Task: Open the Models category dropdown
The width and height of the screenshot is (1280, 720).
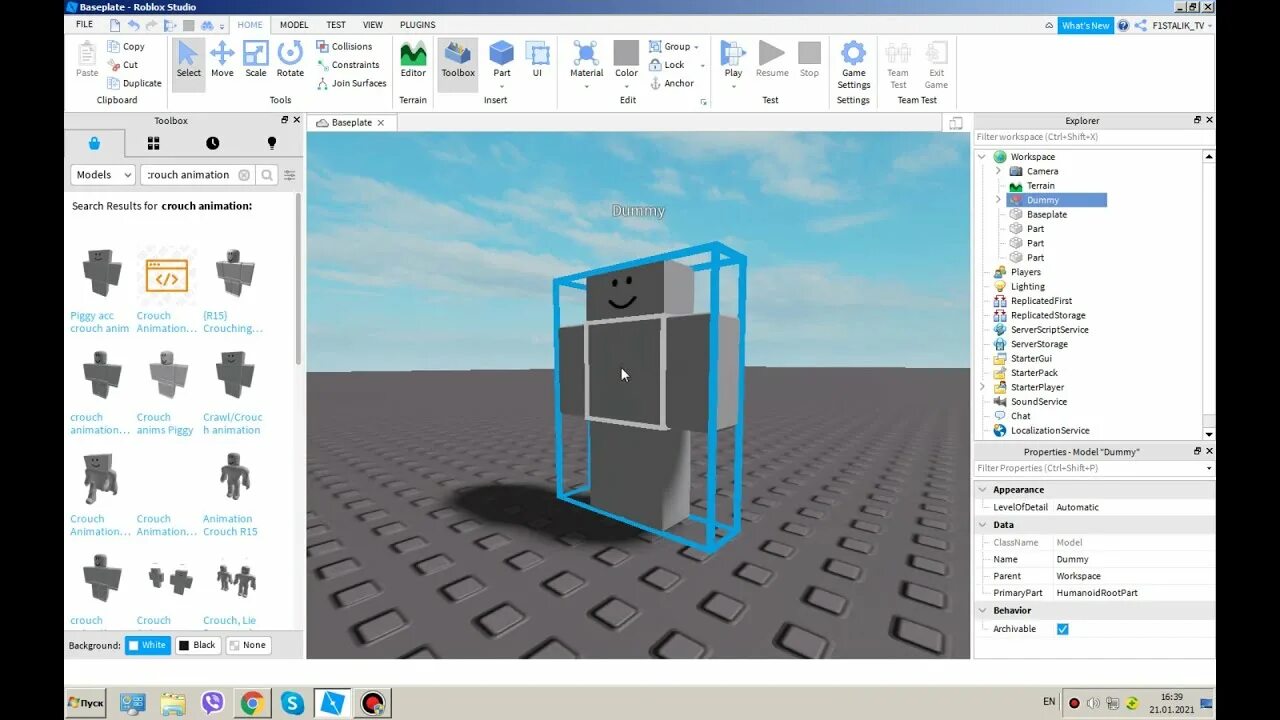Action: 103,175
